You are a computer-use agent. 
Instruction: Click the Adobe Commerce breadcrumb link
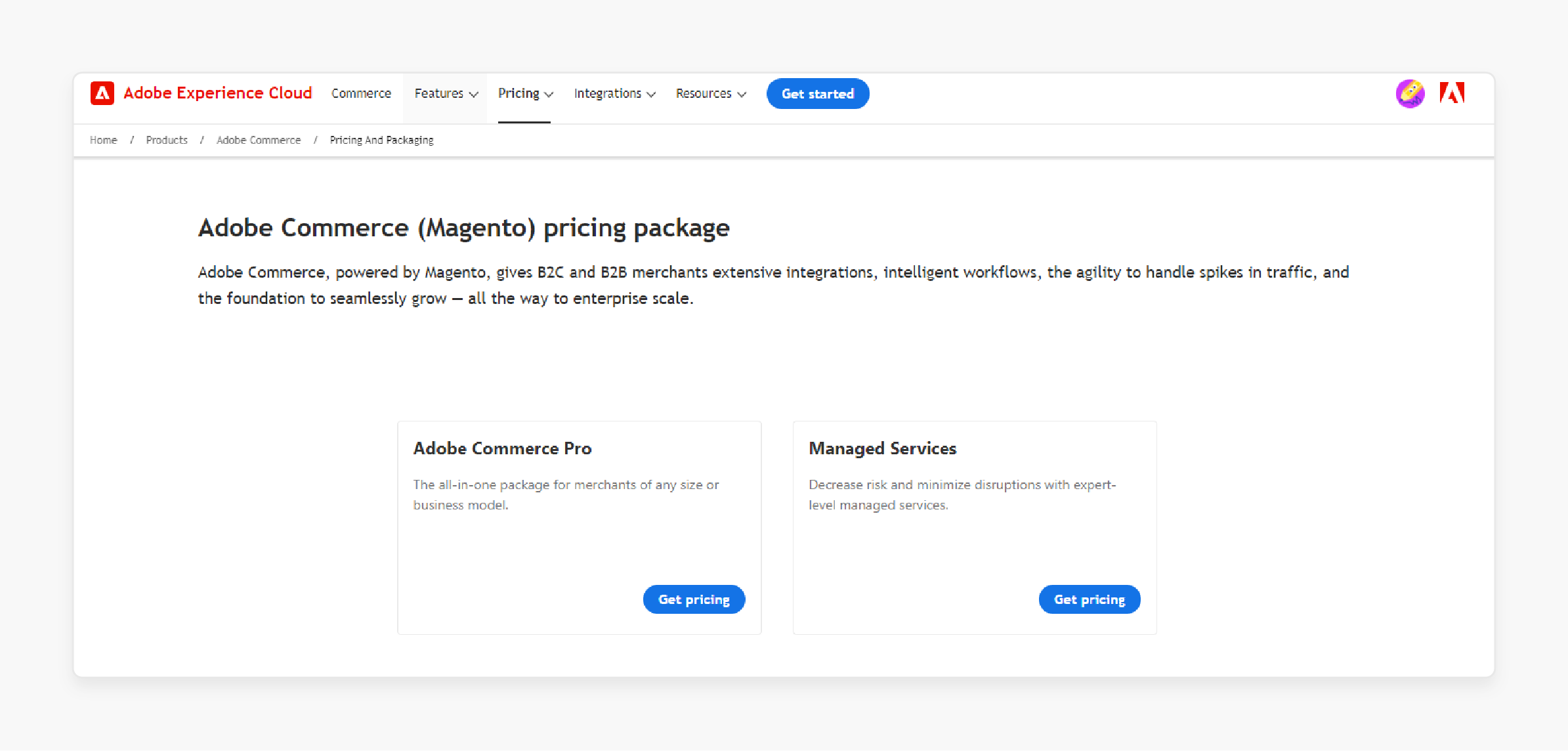pyautogui.click(x=259, y=140)
